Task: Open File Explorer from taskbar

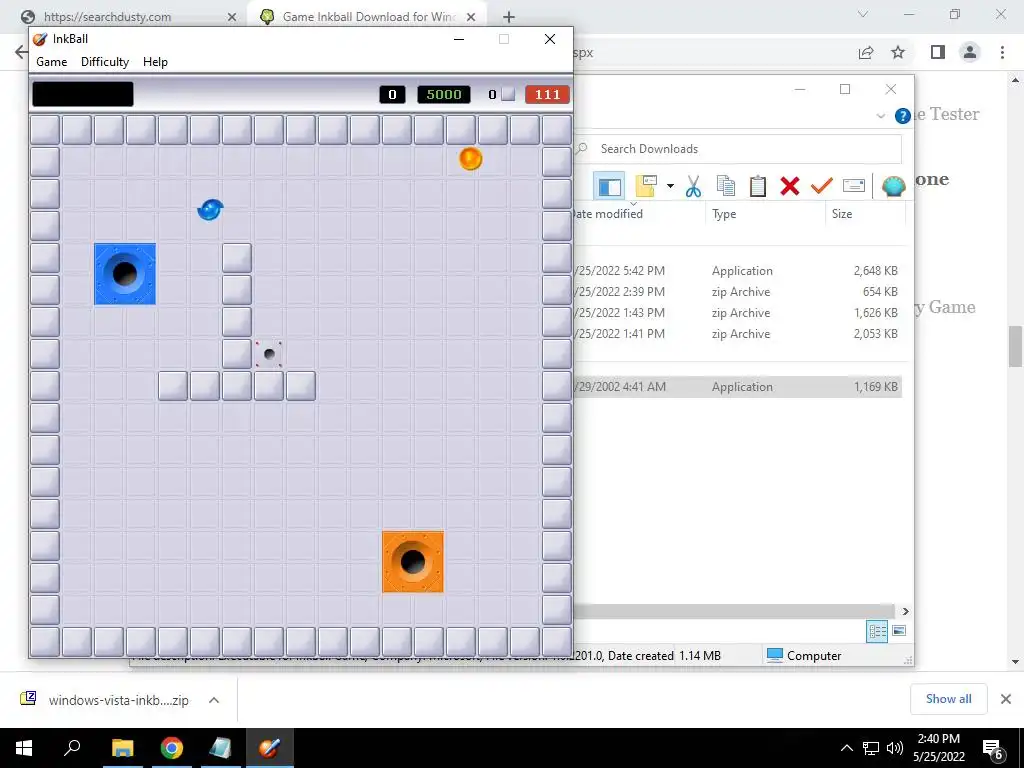Action: [x=123, y=748]
